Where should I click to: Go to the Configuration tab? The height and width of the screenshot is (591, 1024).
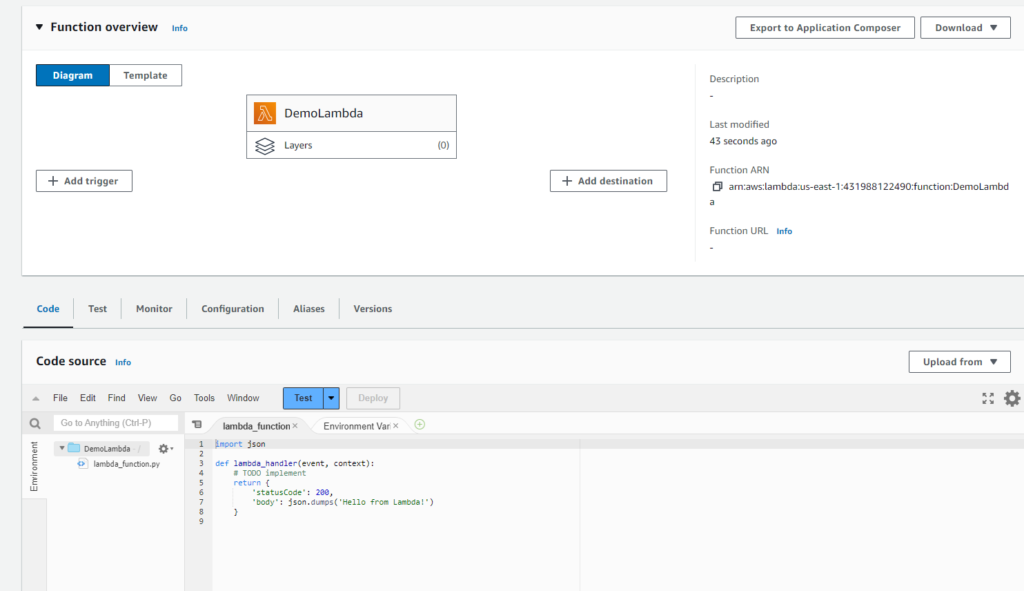point(232,309)
